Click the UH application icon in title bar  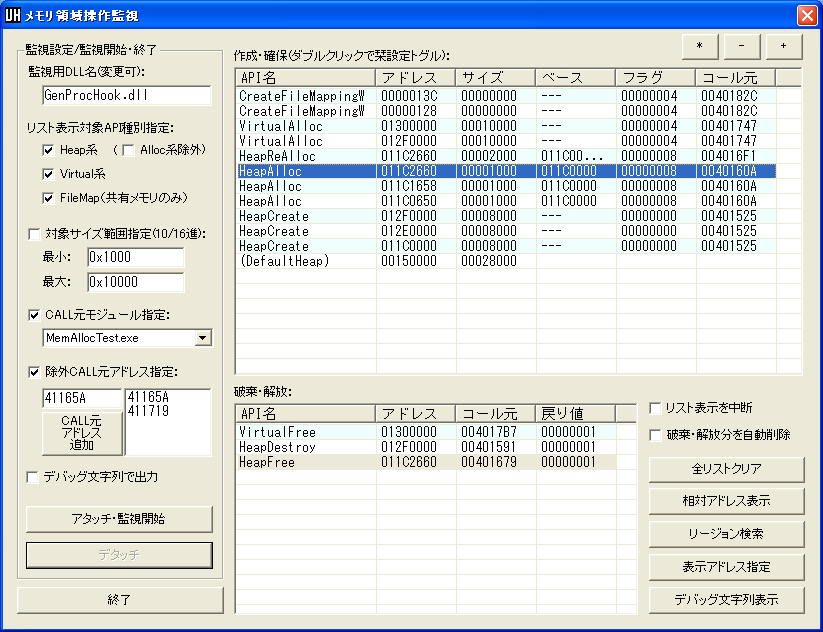pos(13,15)
